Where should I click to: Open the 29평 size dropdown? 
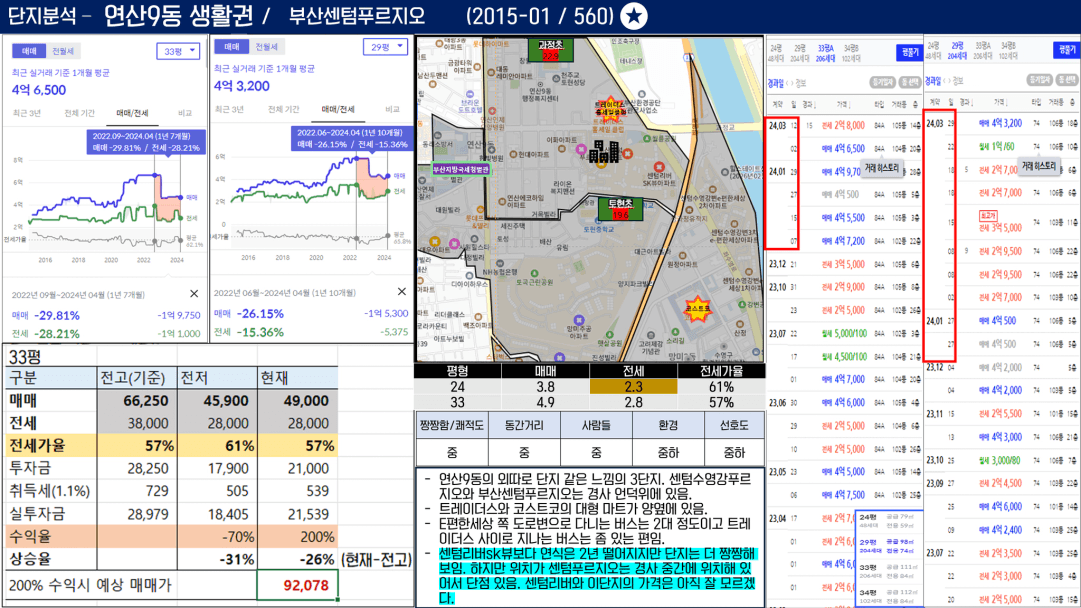tap(385, 47)
